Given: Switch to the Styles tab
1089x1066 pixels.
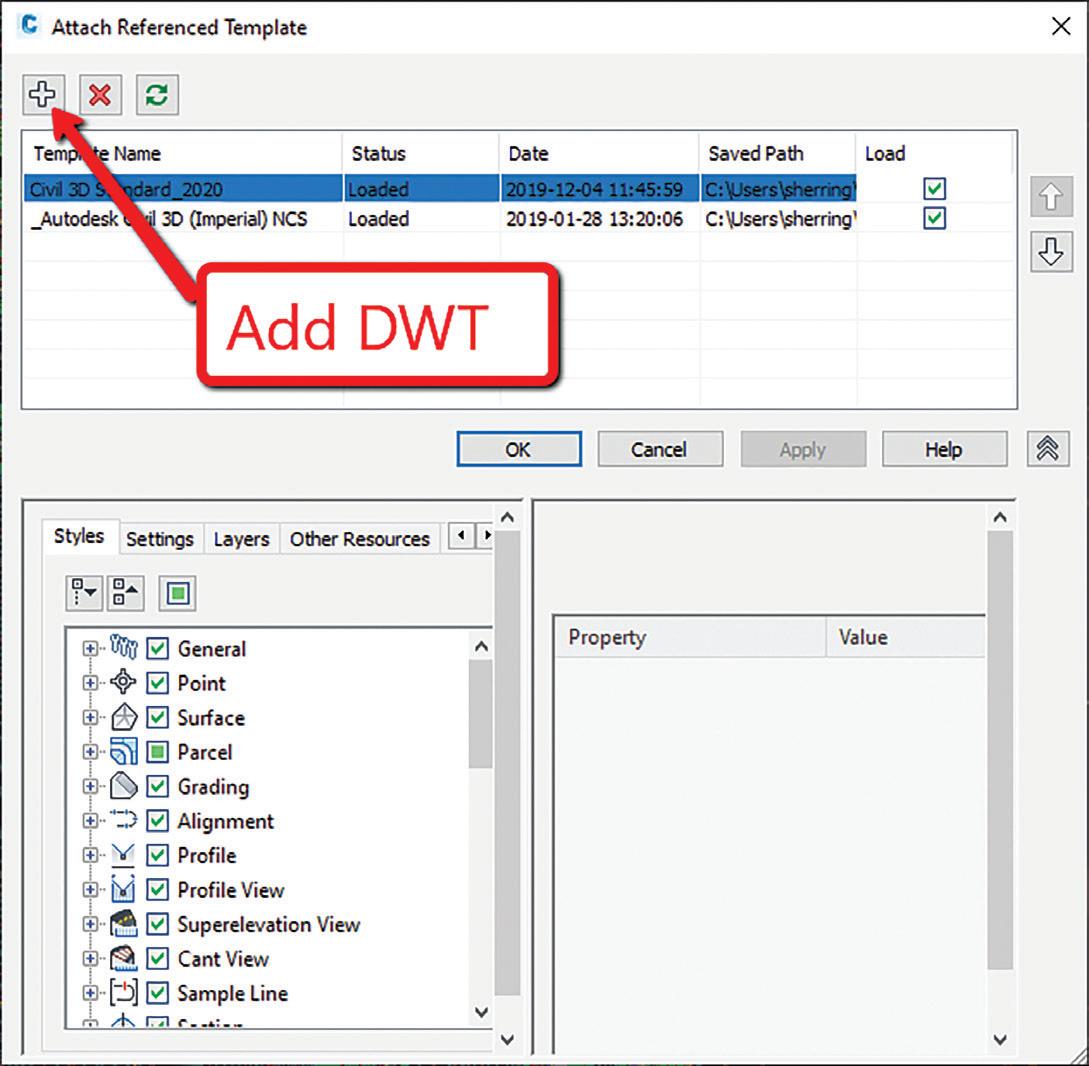Looking at the screenshot, I should click(79, 536).
